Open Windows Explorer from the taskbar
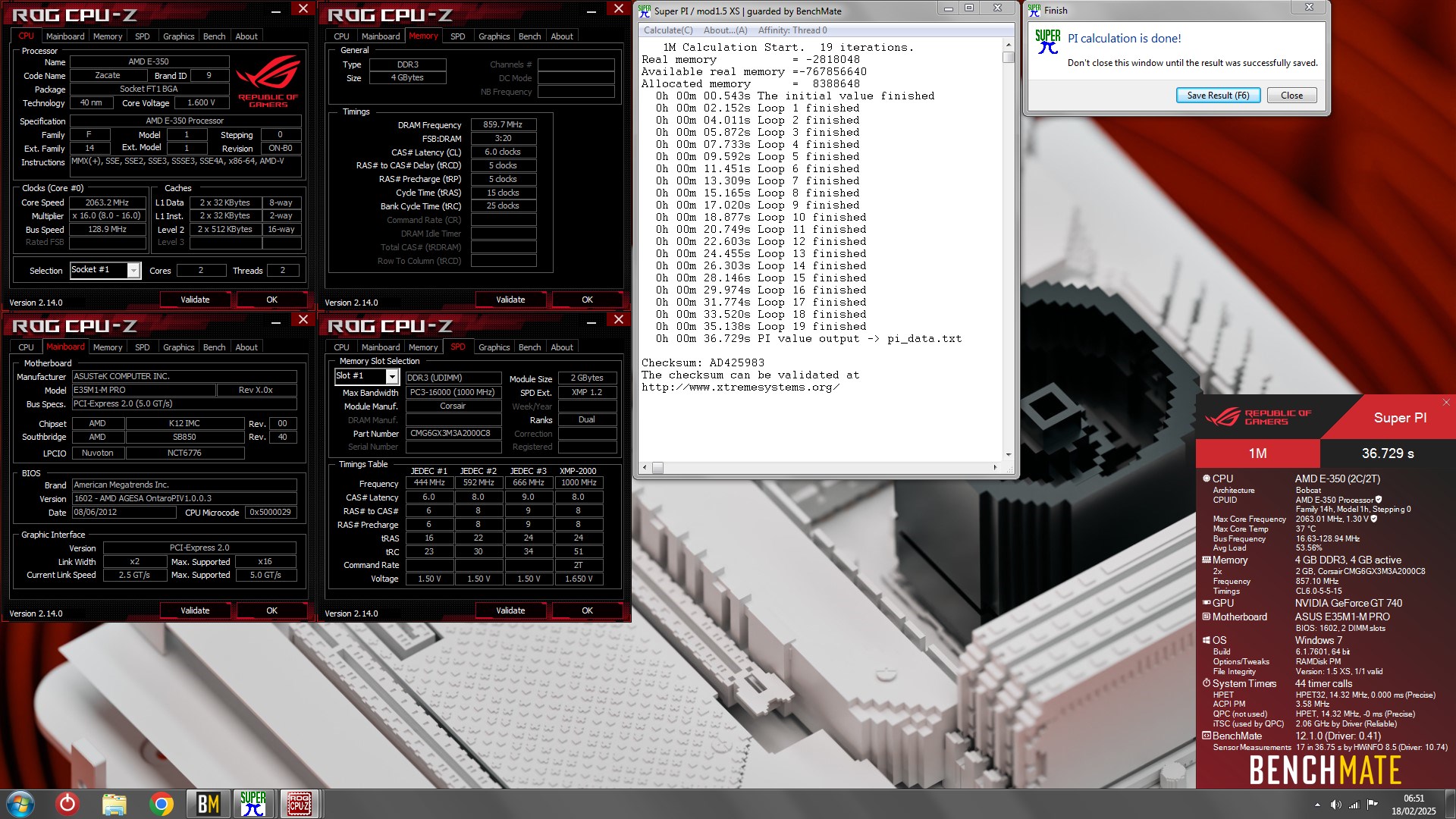The height and width of the screenshot is (819, 1456). (115, 804)
